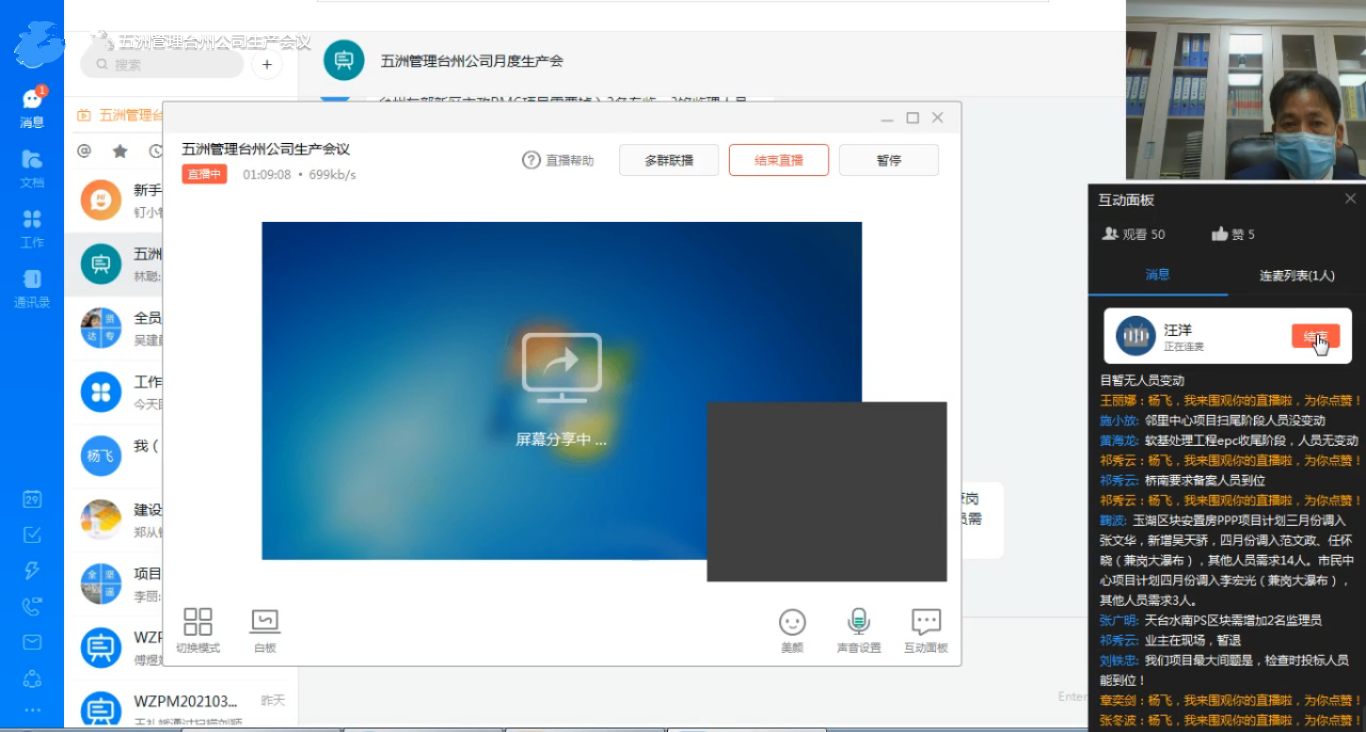Click the red 结束直播 button
This screenshot has height=732, width=1366.
pos(778,160)
